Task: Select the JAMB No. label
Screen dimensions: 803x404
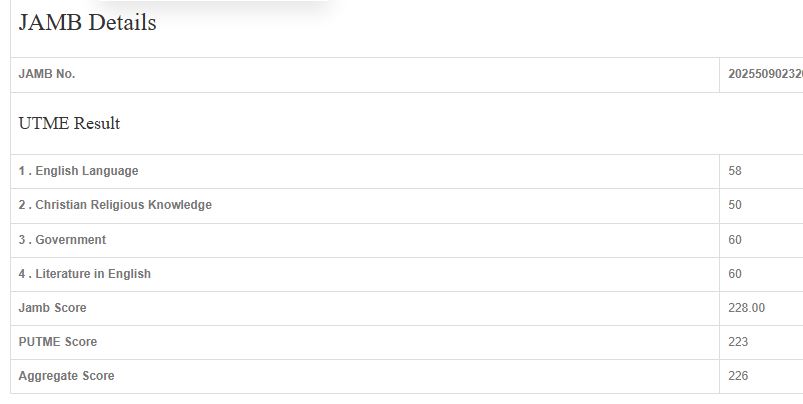Action: (x=47, y=74)
